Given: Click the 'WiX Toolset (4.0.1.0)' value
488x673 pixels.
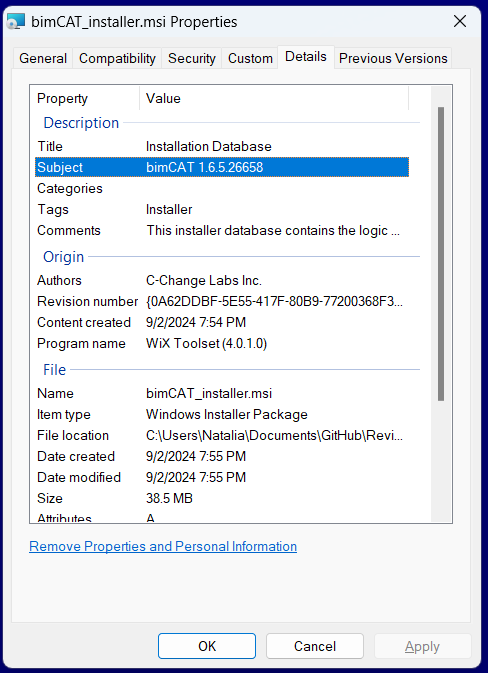Looking at the screenshot, I should coord(206,343).
